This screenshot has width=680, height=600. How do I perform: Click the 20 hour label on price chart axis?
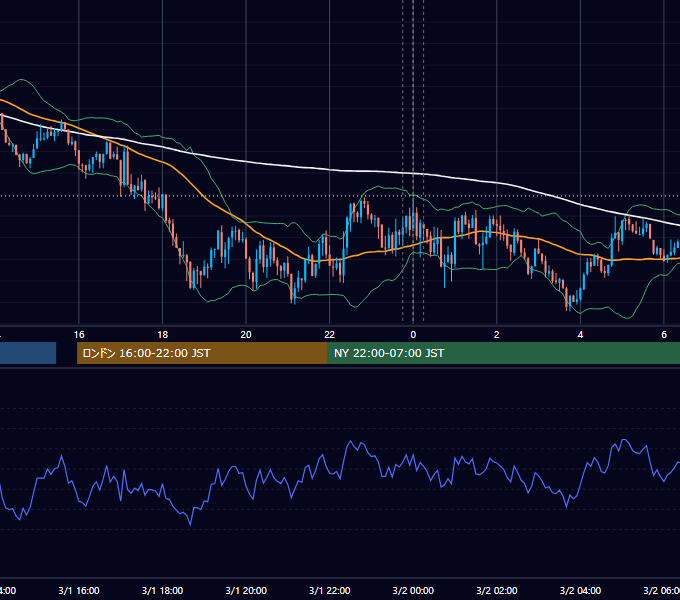point(246,335)
